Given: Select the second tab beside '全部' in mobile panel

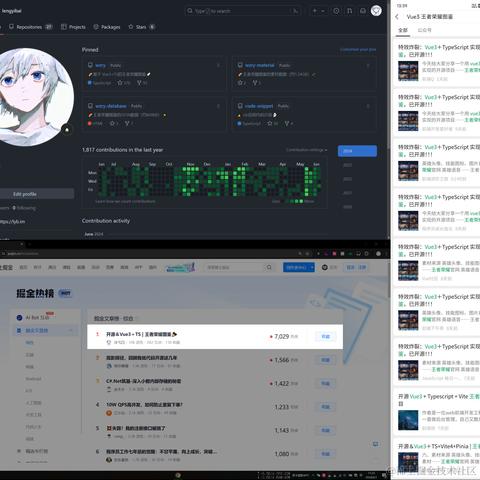Looking at the screenshot, I should pos(424,30).
